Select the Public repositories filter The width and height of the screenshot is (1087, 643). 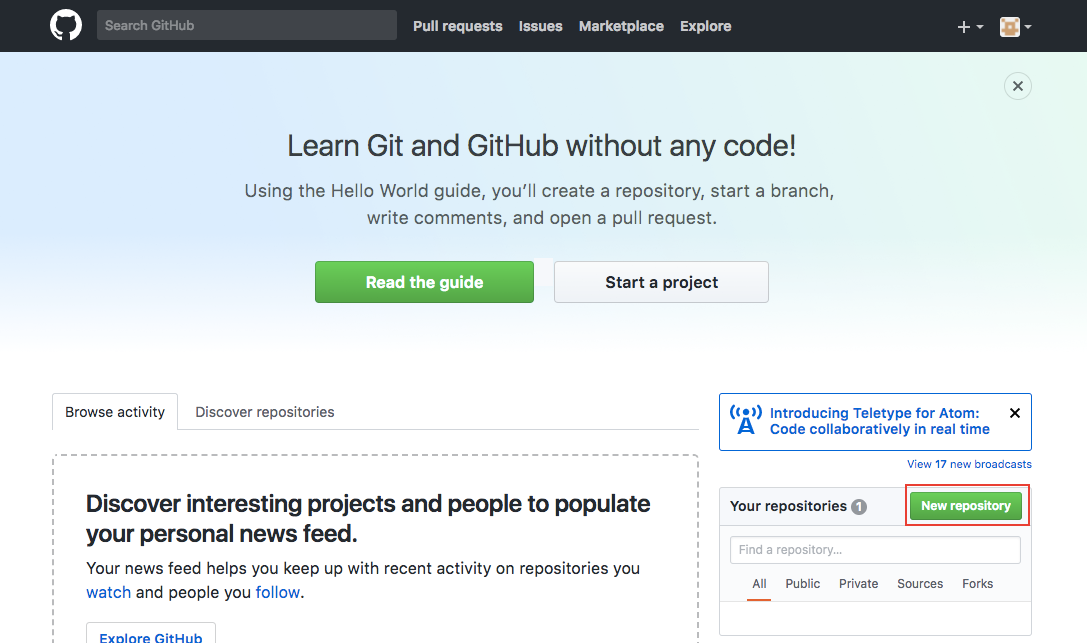pos(802,583)
